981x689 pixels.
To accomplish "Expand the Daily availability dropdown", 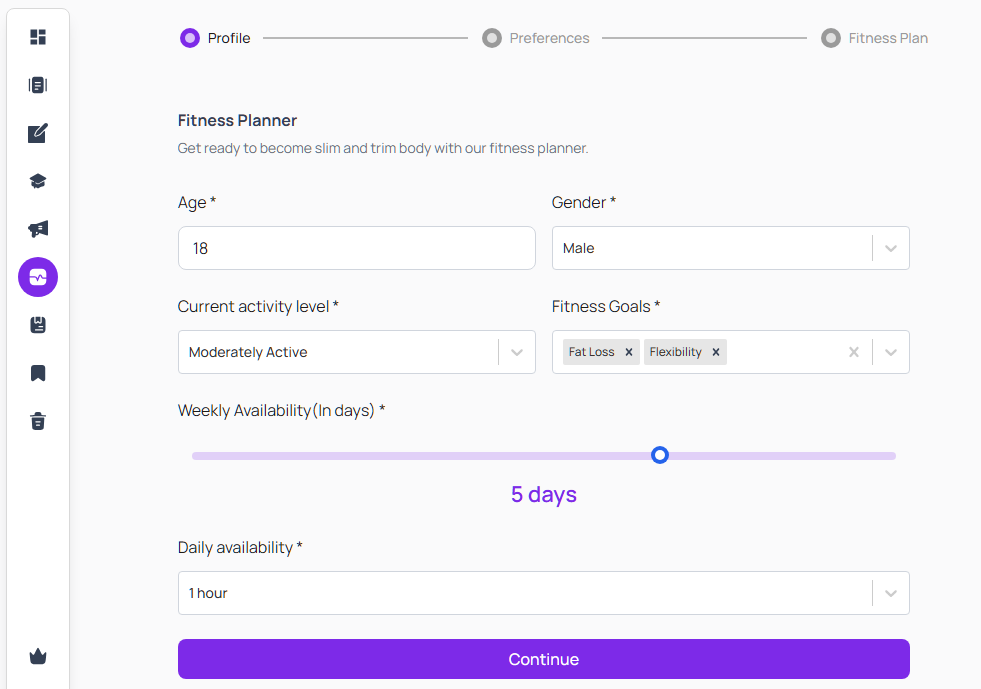I will pos(891,593).
